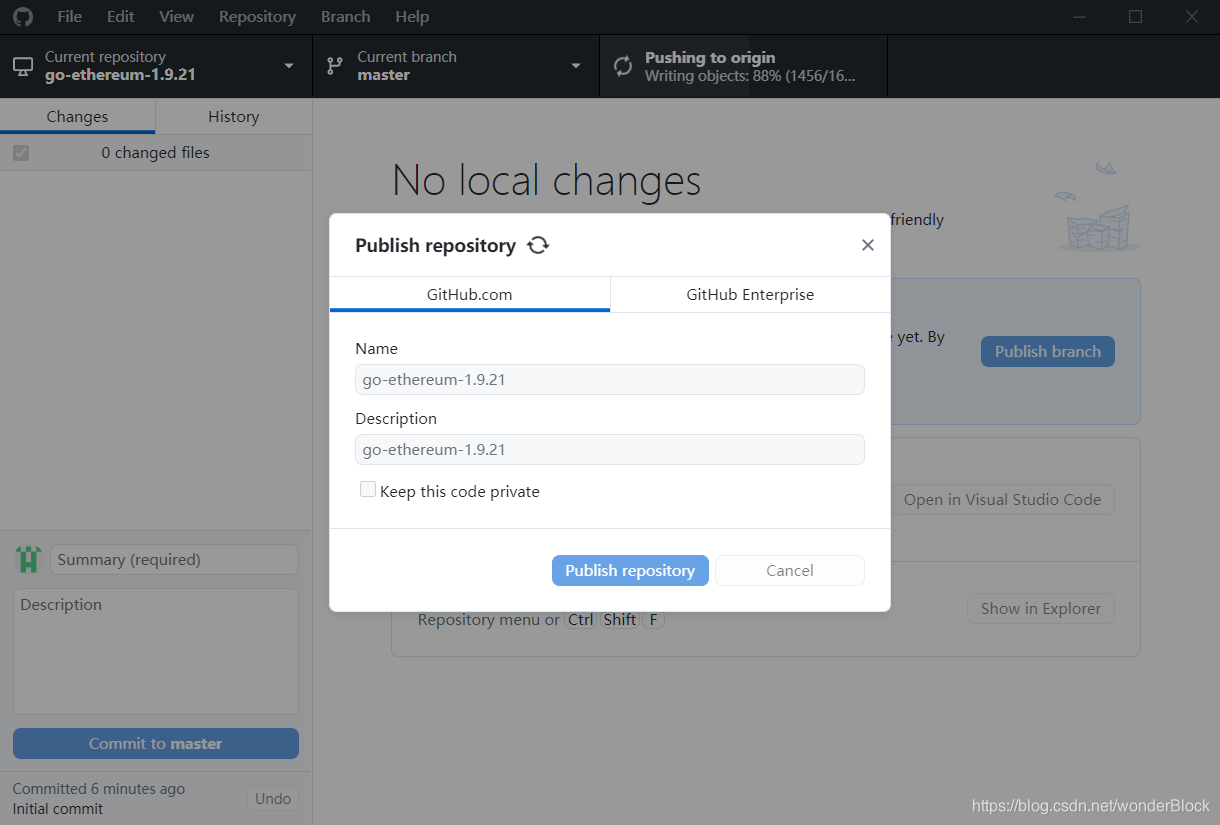Viewport: 1220px width, 825px height.
Task: Open the File menu
Action: [70, 17]
